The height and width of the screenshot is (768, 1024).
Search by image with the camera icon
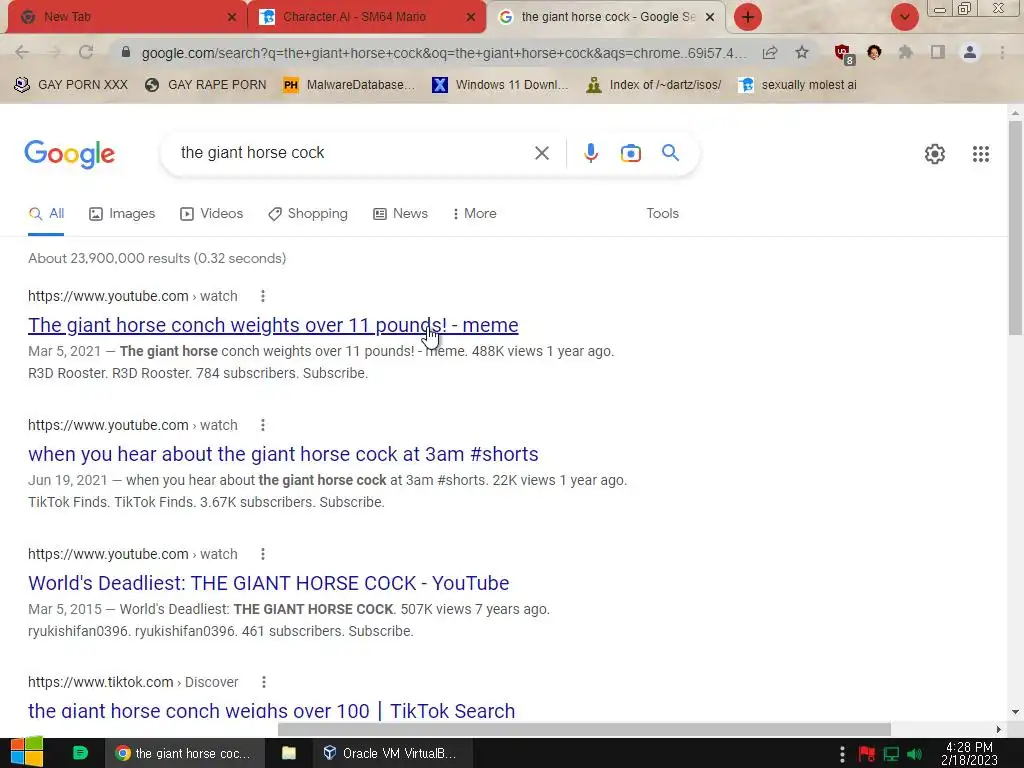(630, 153)
